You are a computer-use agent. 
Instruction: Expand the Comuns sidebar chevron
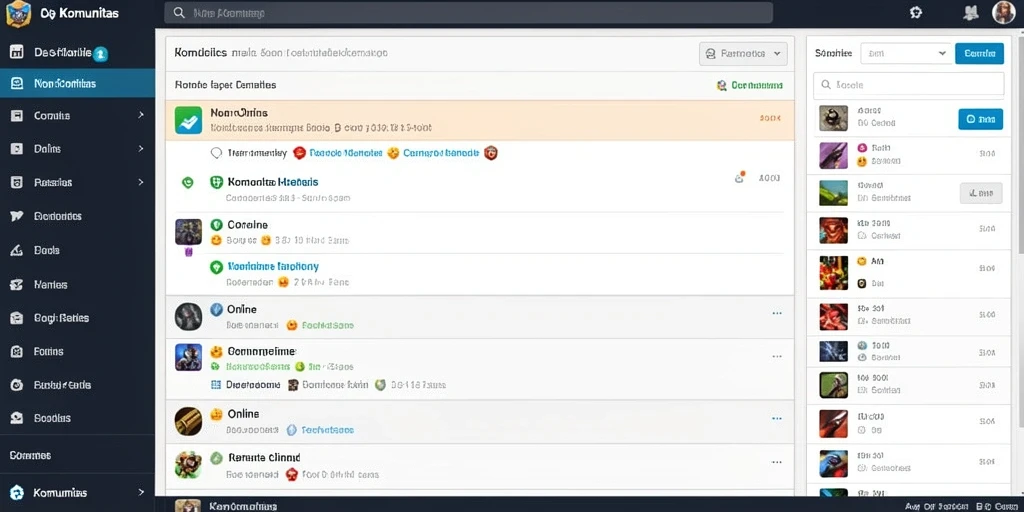[x=141, y=116]
